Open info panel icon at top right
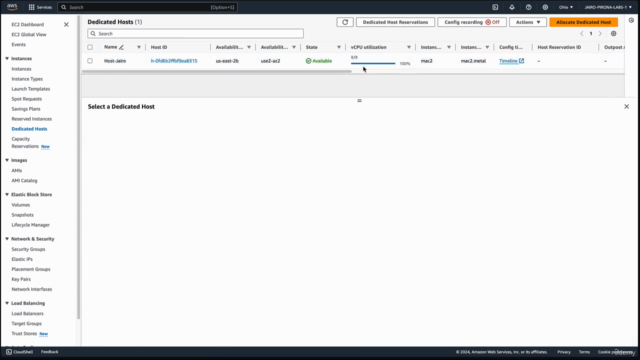640x360 pixels. pos(631,20)
